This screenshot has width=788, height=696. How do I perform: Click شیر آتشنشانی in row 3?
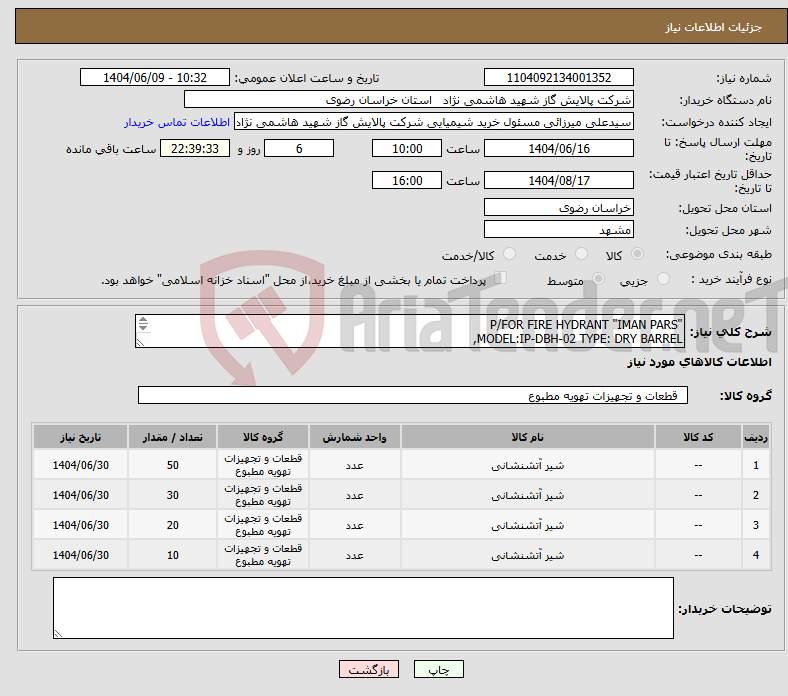tap(528, 525)
